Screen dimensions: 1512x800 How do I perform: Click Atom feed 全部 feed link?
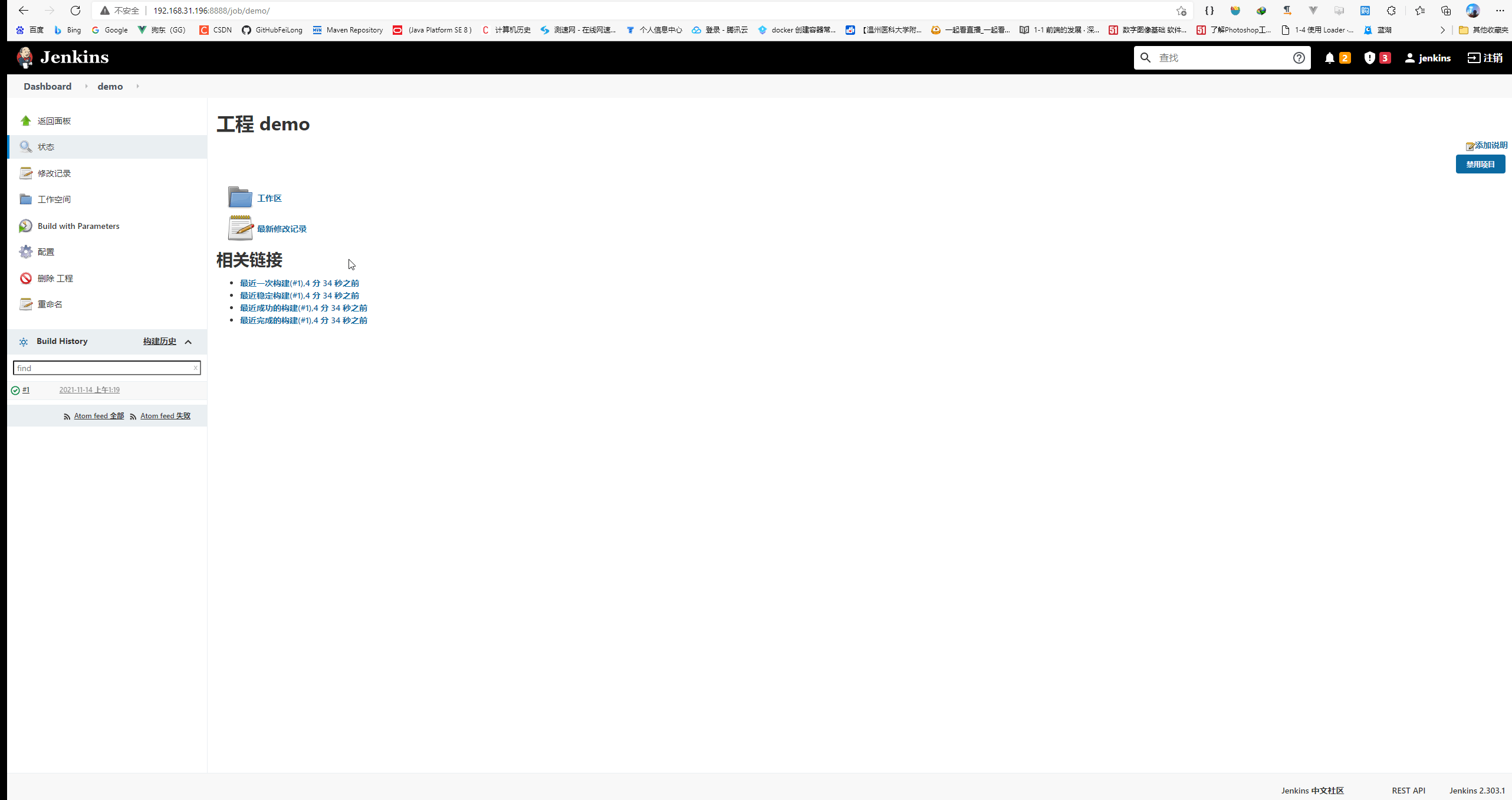pos(98,416)
